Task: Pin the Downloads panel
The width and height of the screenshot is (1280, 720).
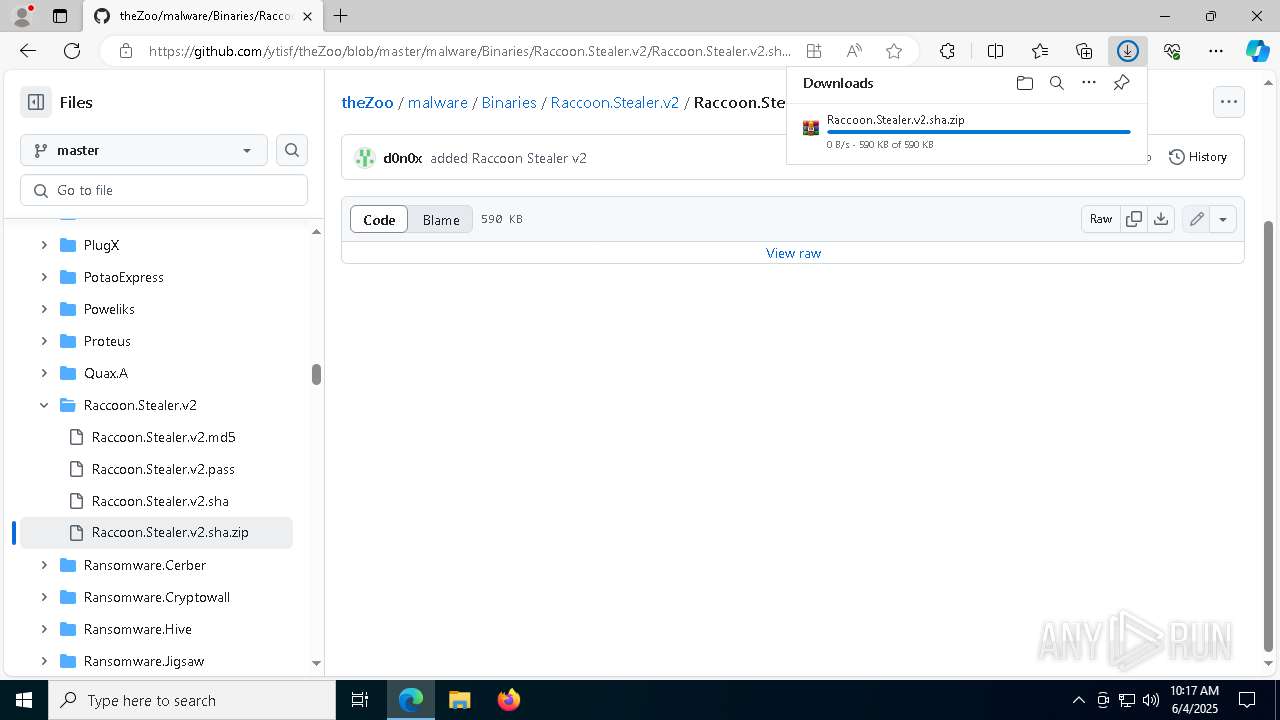Action: [x=1121, y=83]
